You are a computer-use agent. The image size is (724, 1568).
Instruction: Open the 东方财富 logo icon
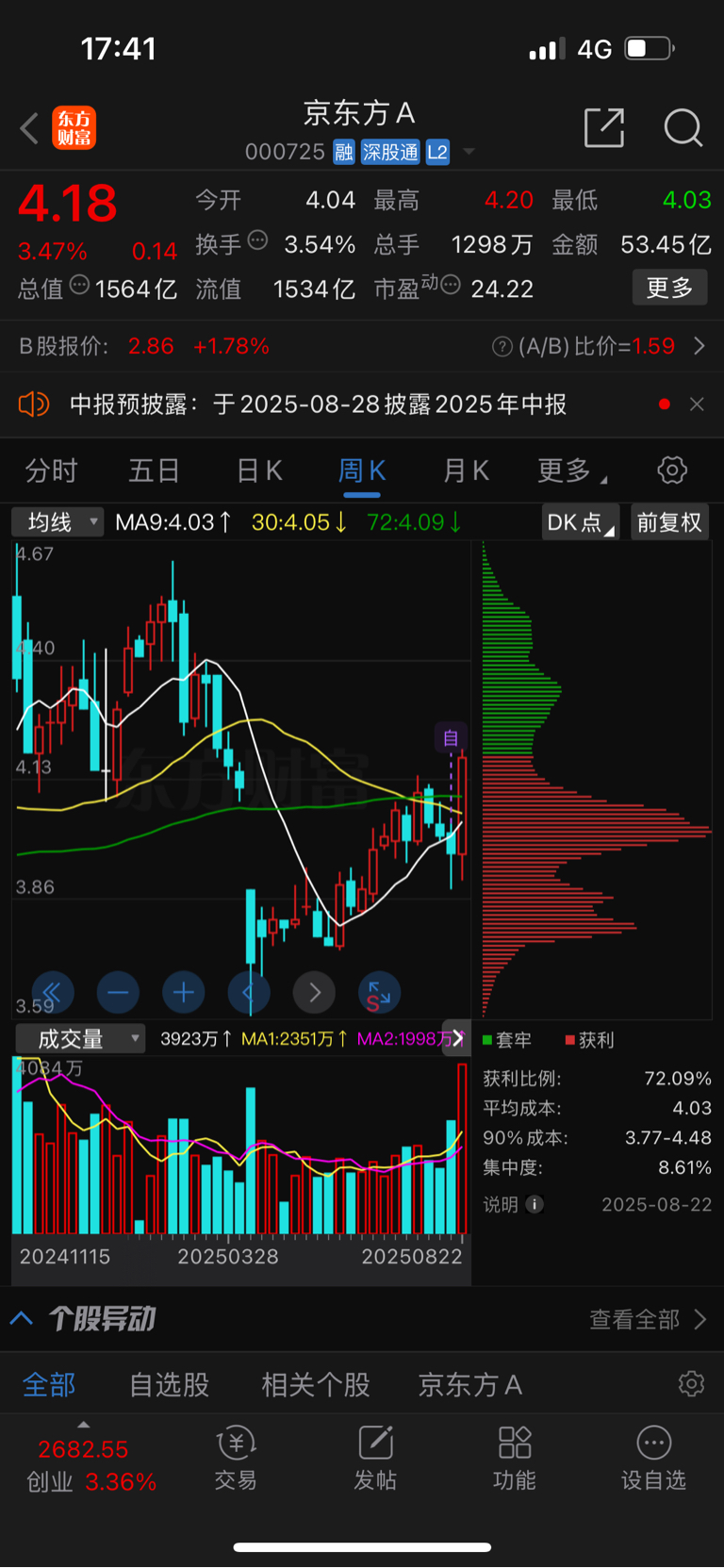point(74,128)
